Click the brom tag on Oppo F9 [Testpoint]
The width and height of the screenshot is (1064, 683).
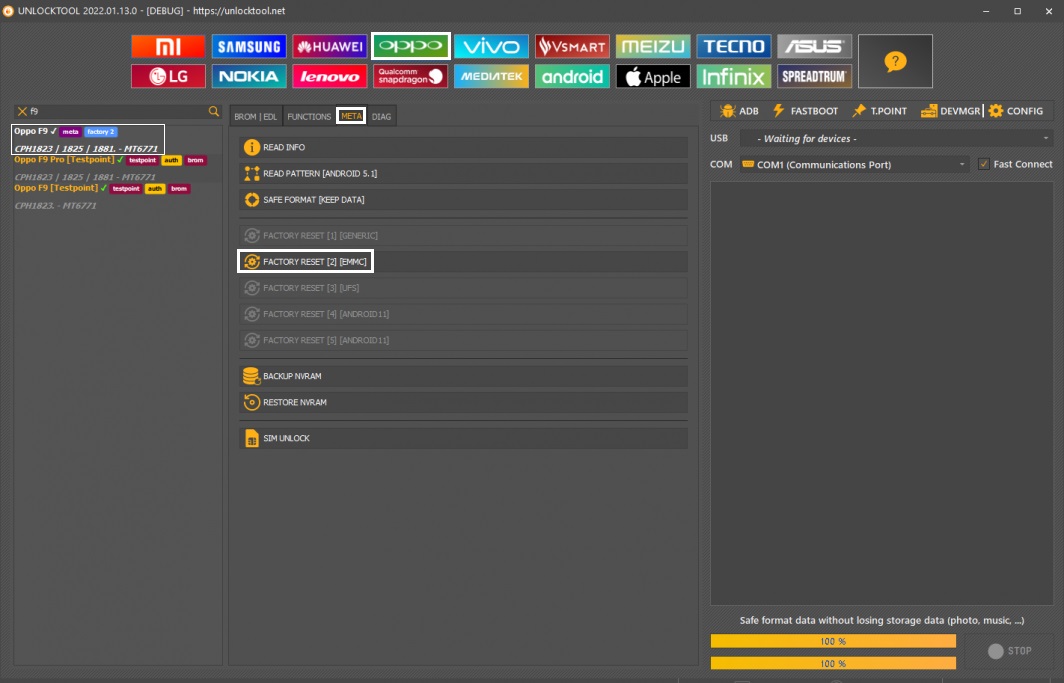[x=178, y=189]
